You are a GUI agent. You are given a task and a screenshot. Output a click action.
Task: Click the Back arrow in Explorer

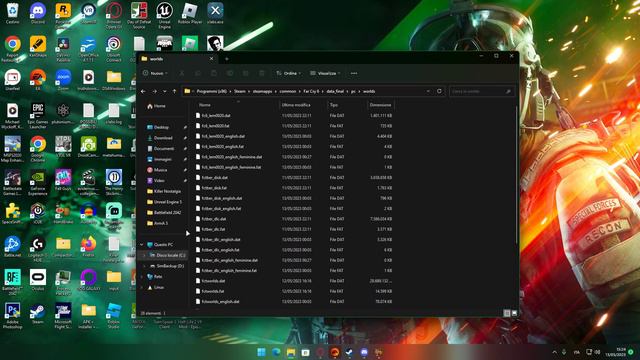click(143, 91)
